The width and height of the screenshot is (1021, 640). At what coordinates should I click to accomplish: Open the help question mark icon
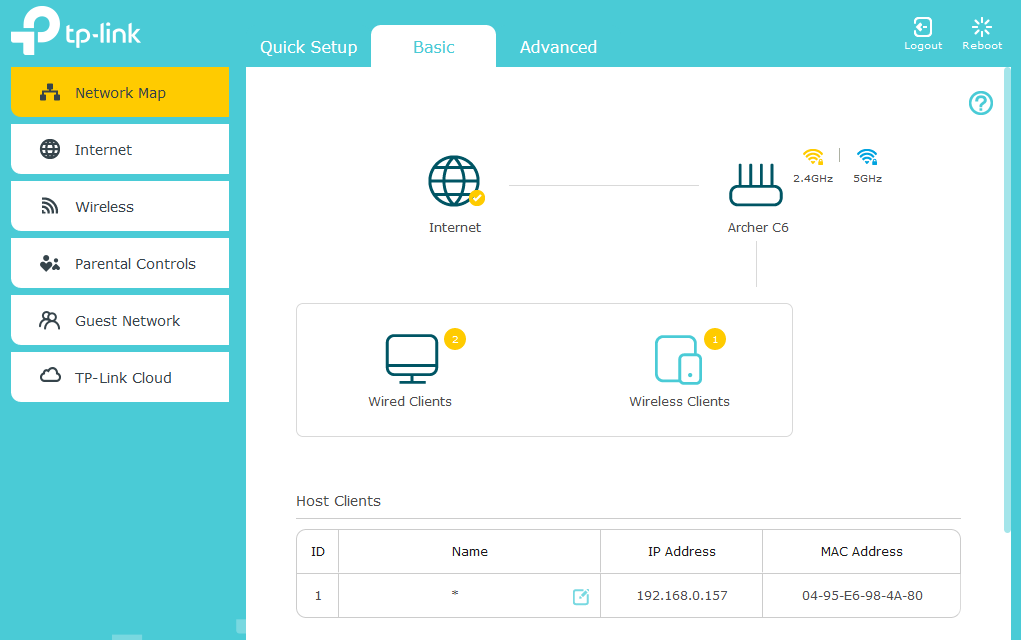[x=980, y=103]
